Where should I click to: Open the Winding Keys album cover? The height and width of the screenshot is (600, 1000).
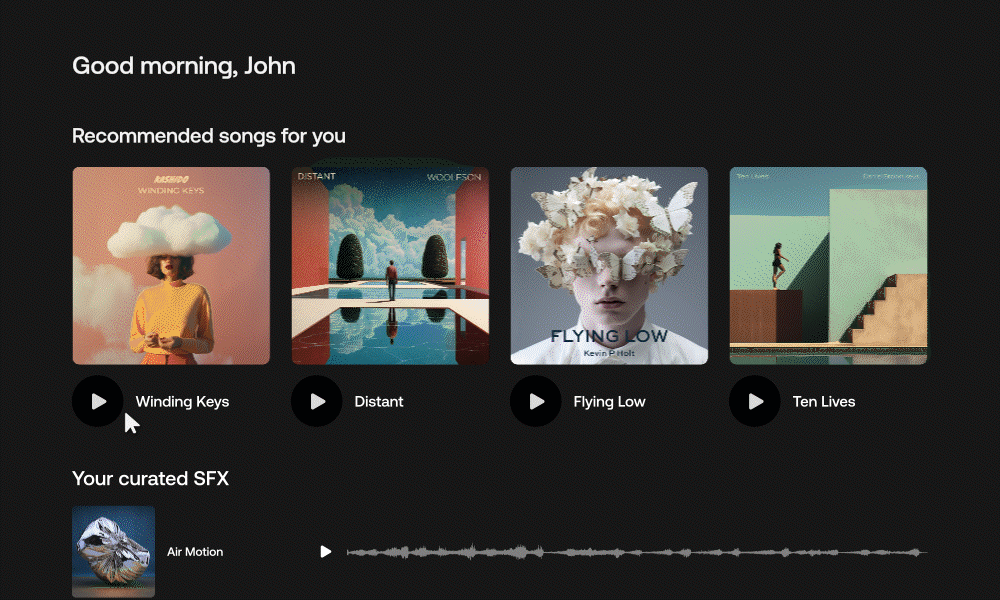click(171, 265)
